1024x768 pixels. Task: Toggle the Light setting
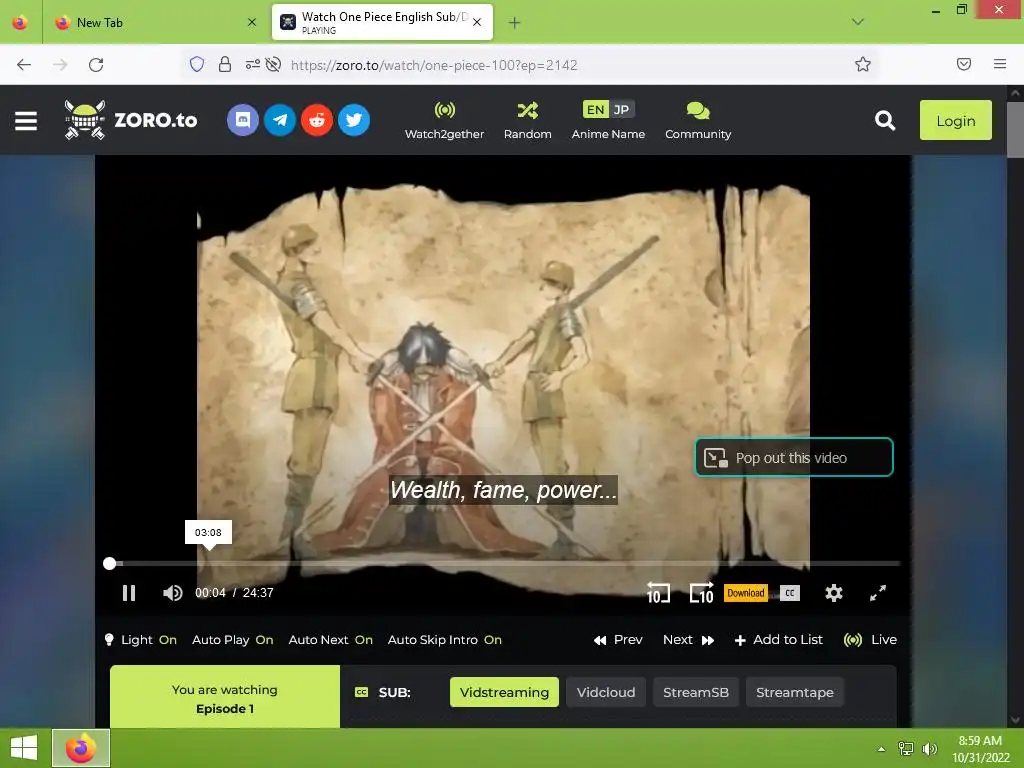(x=141, y=640)
